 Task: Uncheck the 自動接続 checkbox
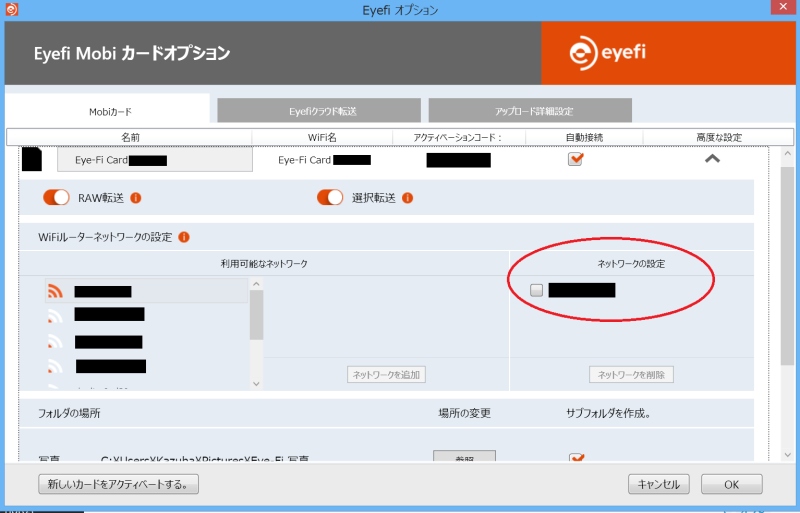pyautogui.click(x=576, y=159)
